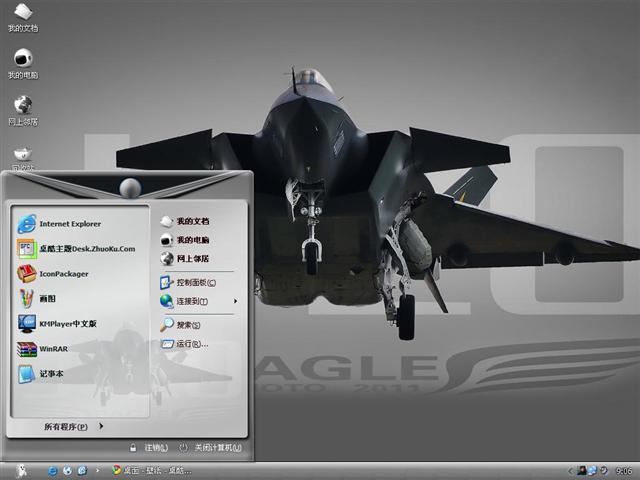Expand quick launch overflow chevron
The width and height of the screenshot is (640, 480).
(97, 471)
